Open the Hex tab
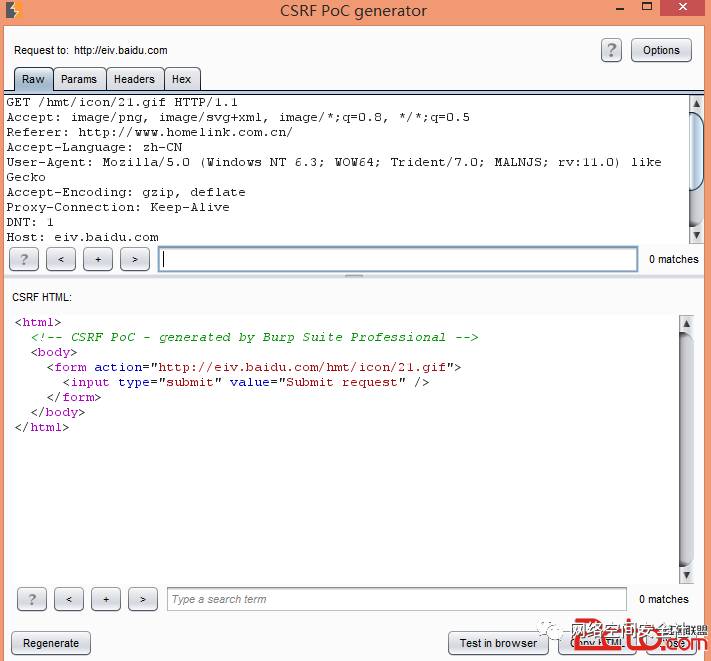711x661 pixels. [181, 79]
